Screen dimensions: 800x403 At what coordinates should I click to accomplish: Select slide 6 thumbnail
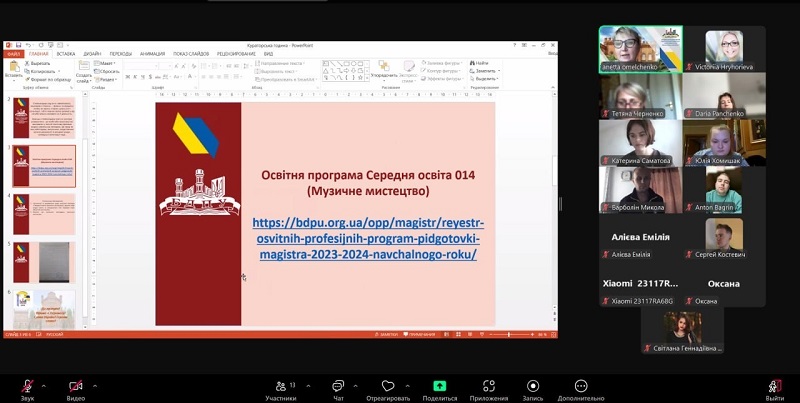[x=44, y=309]
